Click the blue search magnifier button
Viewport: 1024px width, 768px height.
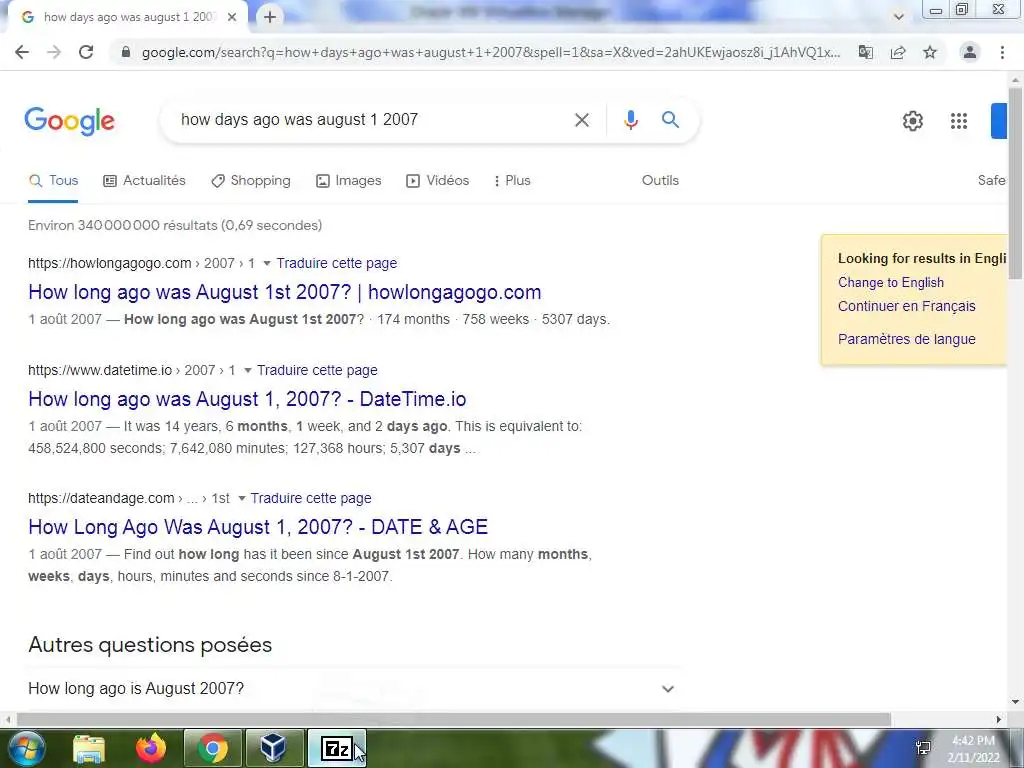(x=670, y=120)
